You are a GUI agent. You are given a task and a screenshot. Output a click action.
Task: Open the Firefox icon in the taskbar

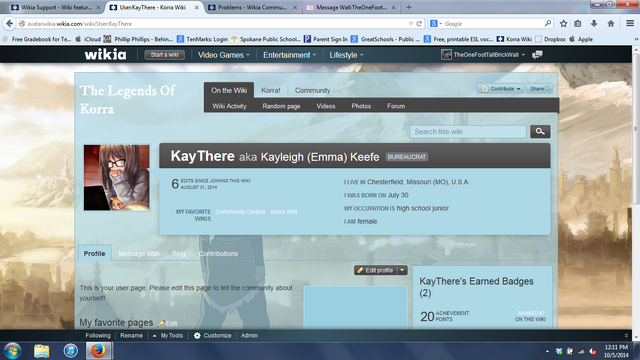coord(98,351)
